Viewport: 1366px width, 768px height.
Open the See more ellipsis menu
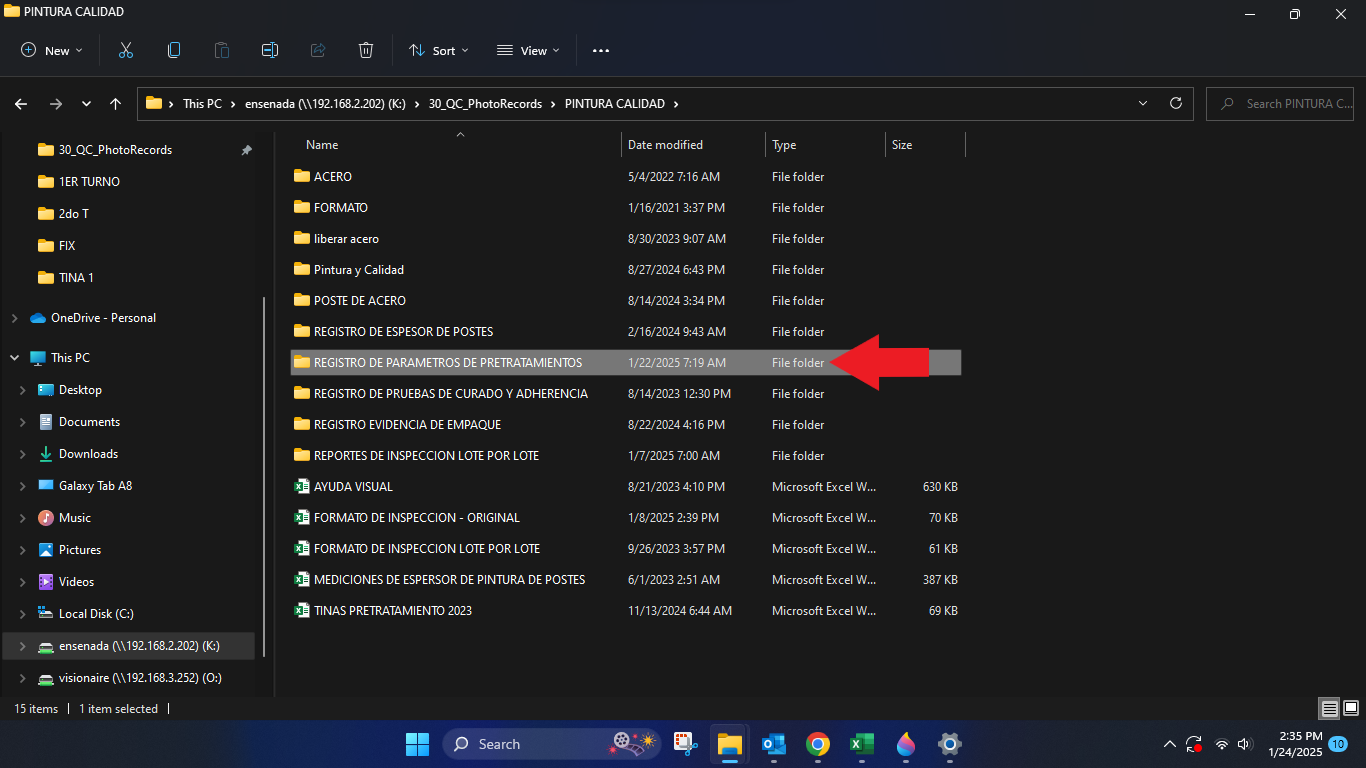coord(601,50)
